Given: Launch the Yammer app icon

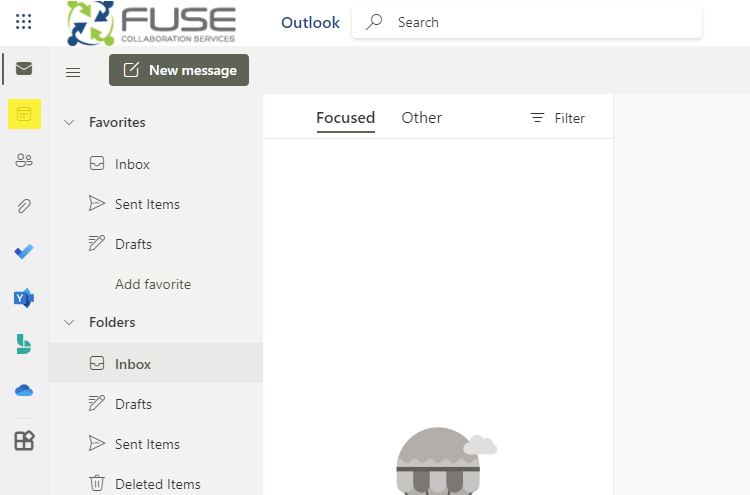Looking at the screenshot, I should [x=24, y=298].
